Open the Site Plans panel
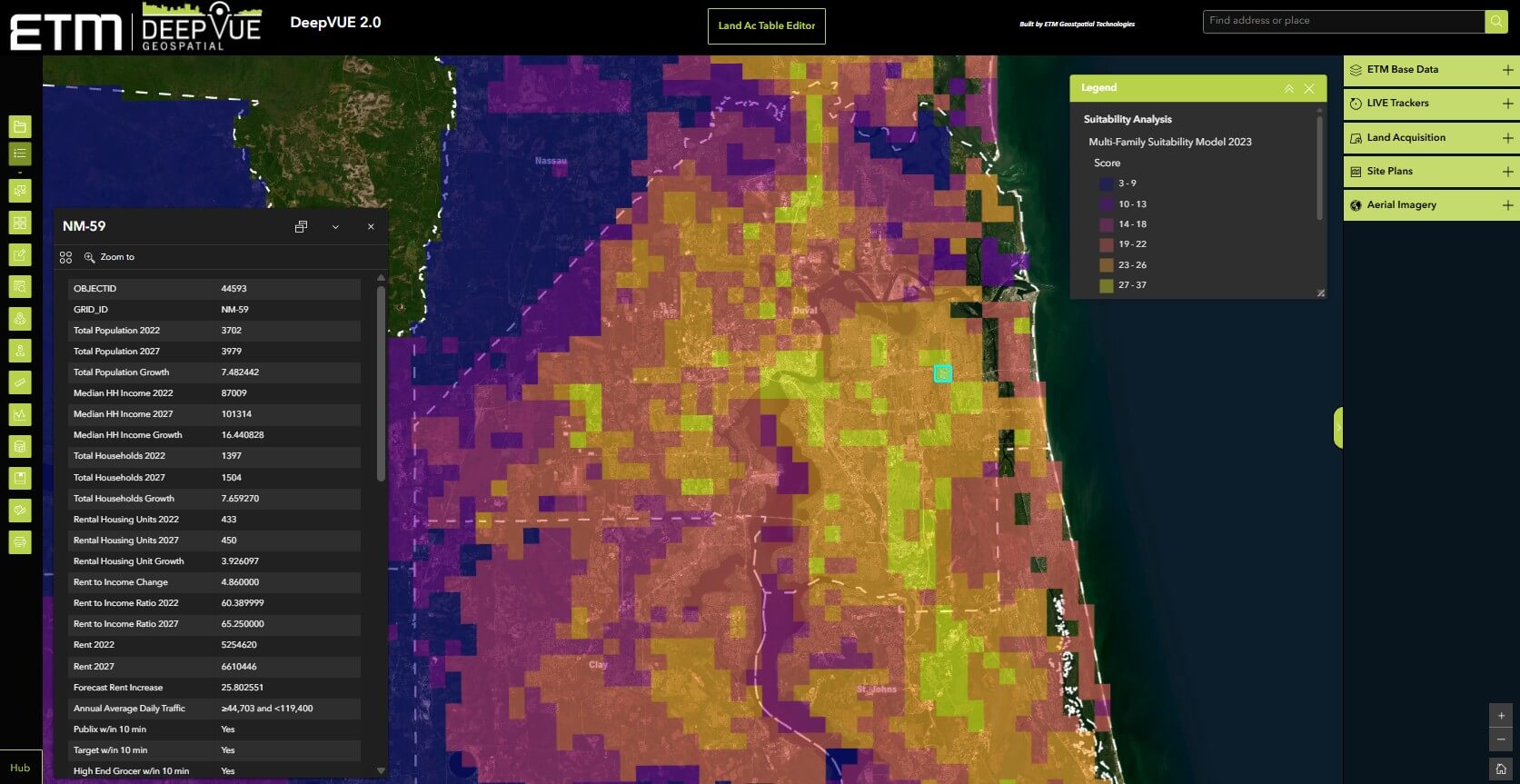This screenshot has width=1520, height=784. tap(1389, 171)
